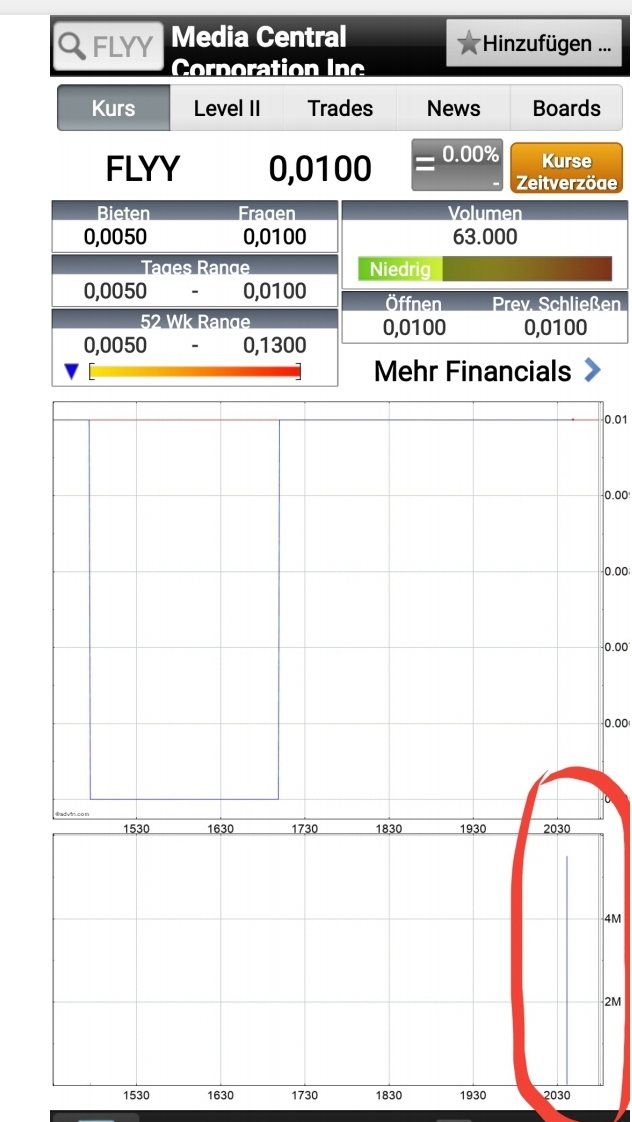Click the volume spike near 2030
This screenshot has width=632, height=1122.
[x=567, y=960]
